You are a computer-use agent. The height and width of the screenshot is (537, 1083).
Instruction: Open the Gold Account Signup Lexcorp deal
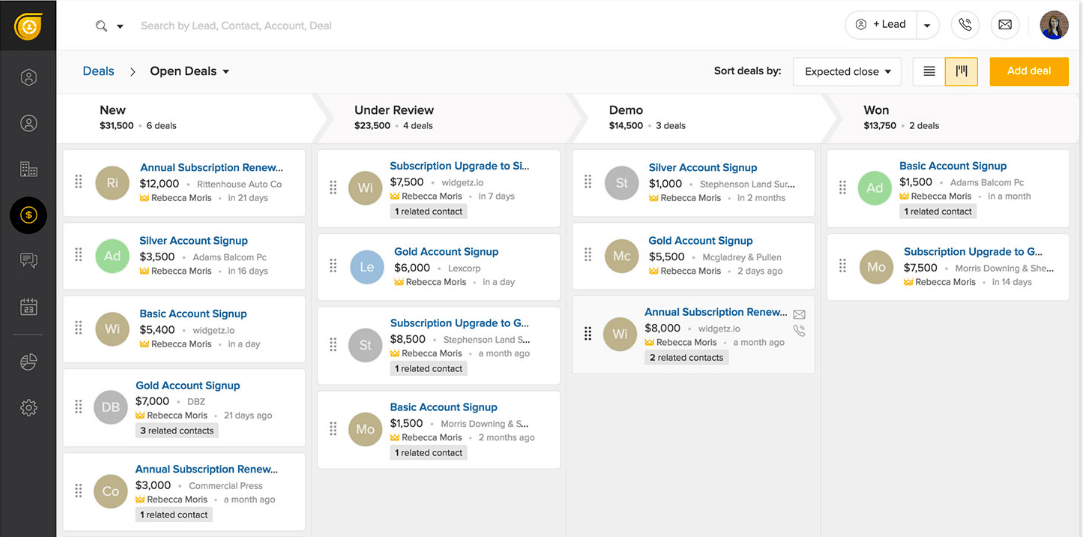pyautogui.click(x=446, y=252)
